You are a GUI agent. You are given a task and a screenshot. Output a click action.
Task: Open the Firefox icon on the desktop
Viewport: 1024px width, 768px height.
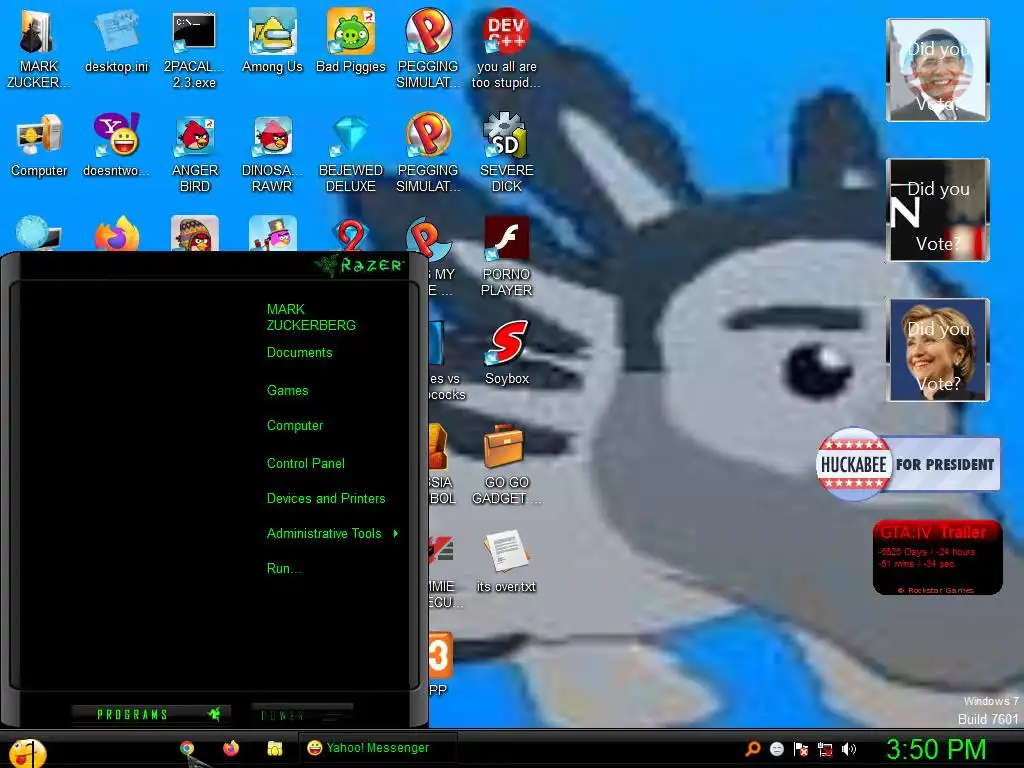pos(117,234)
